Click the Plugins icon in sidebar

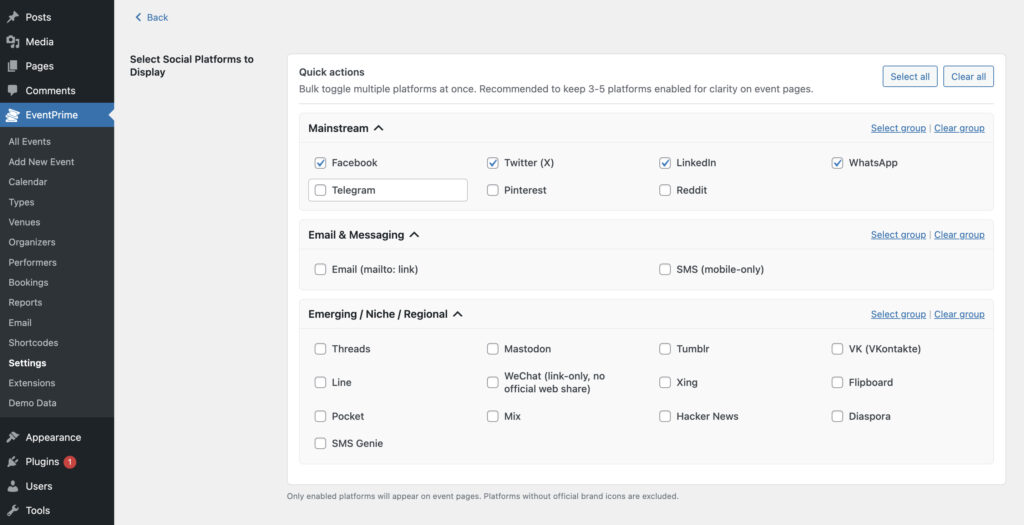13,462
